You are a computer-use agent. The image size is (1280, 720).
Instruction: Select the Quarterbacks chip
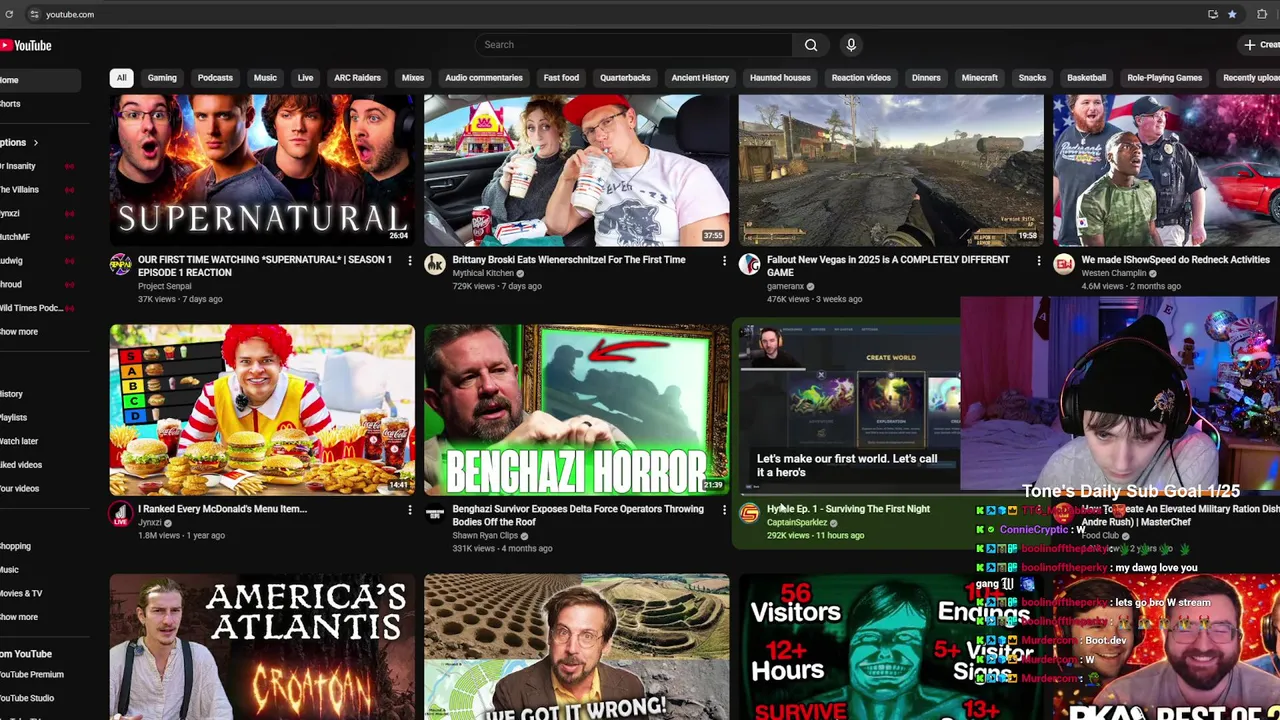625,78
